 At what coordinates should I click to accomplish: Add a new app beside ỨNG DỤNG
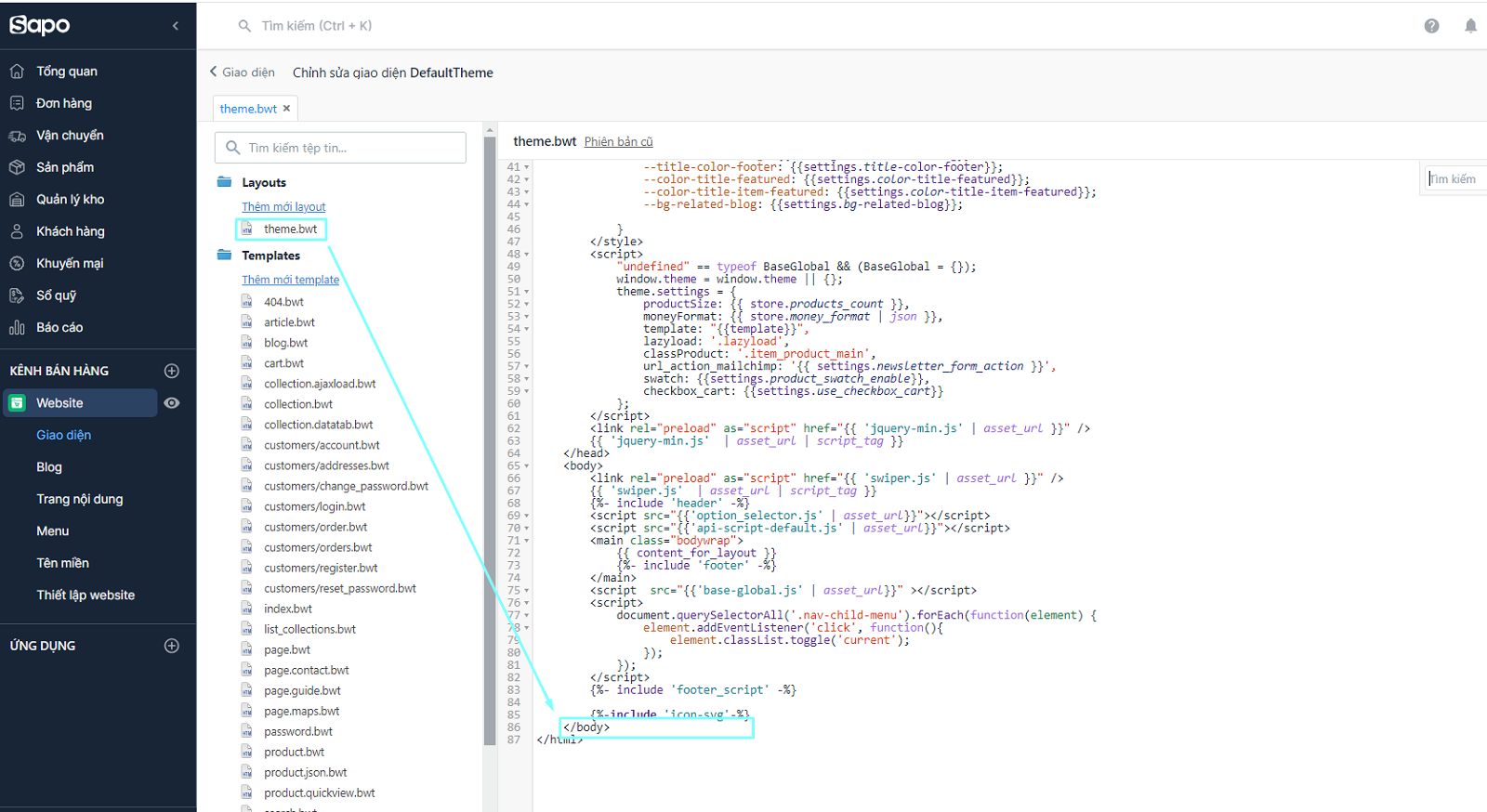coord(172,646)
